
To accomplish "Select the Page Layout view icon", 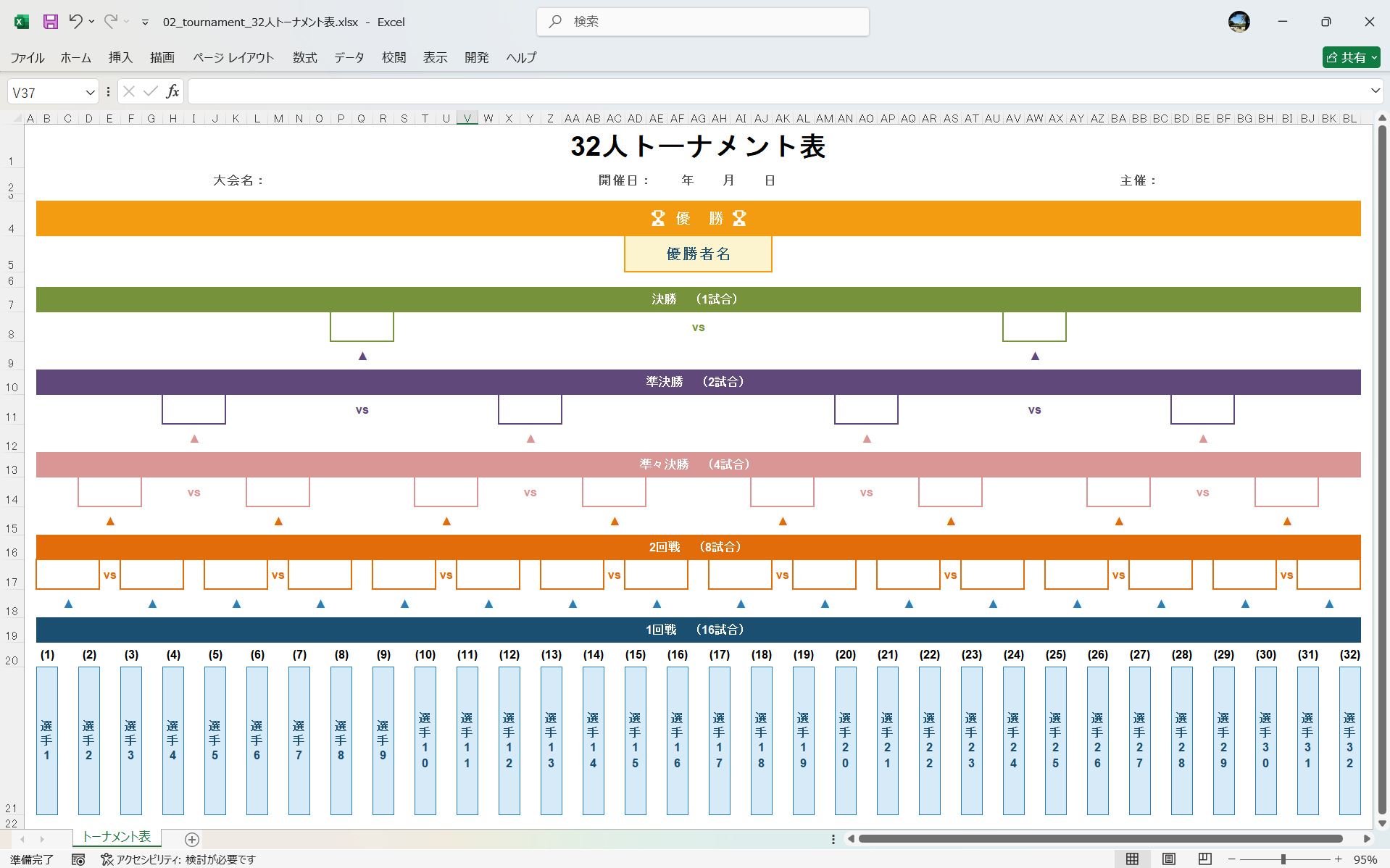I will click(1169, 859).
